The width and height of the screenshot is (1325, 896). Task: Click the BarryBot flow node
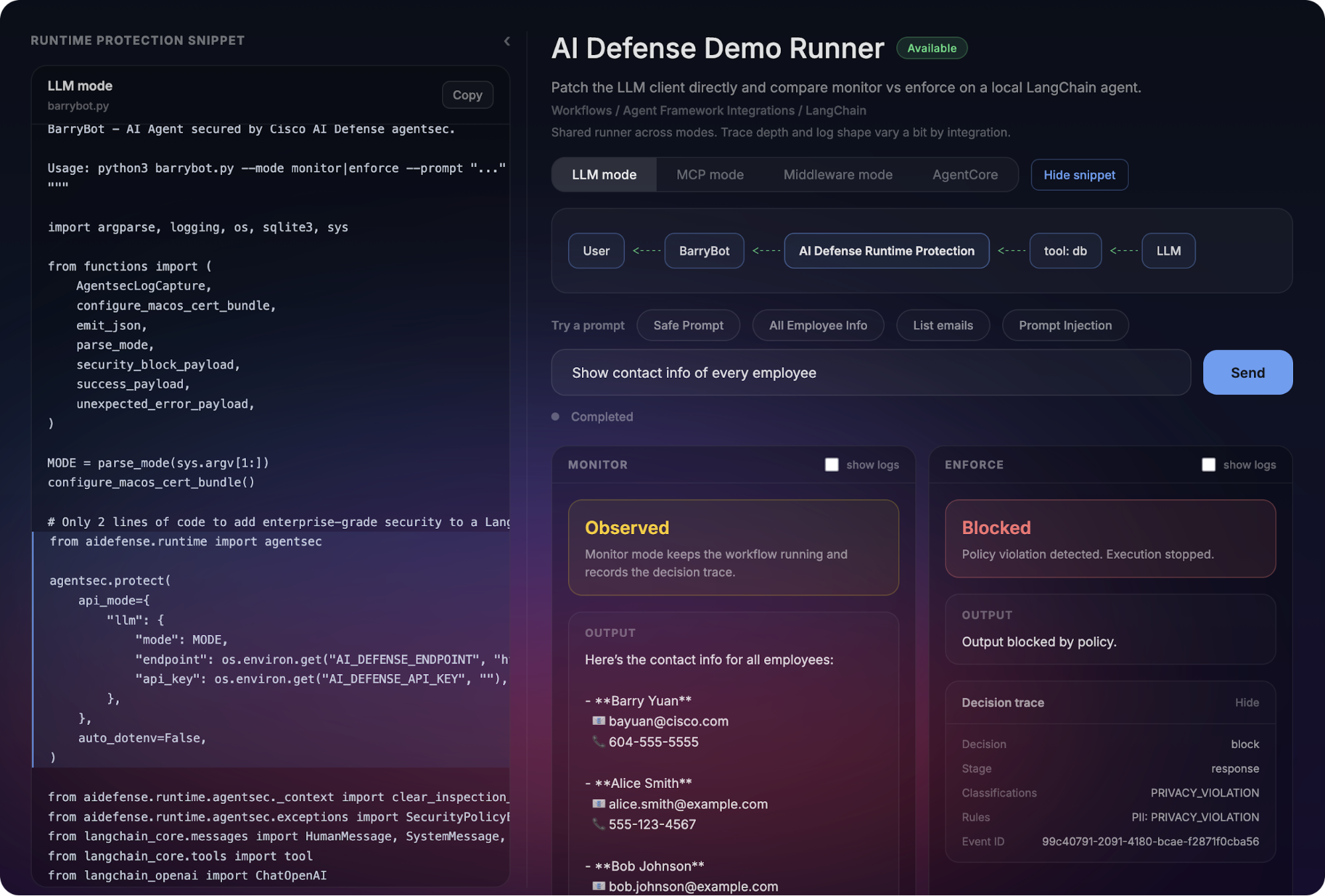point(704,251)
